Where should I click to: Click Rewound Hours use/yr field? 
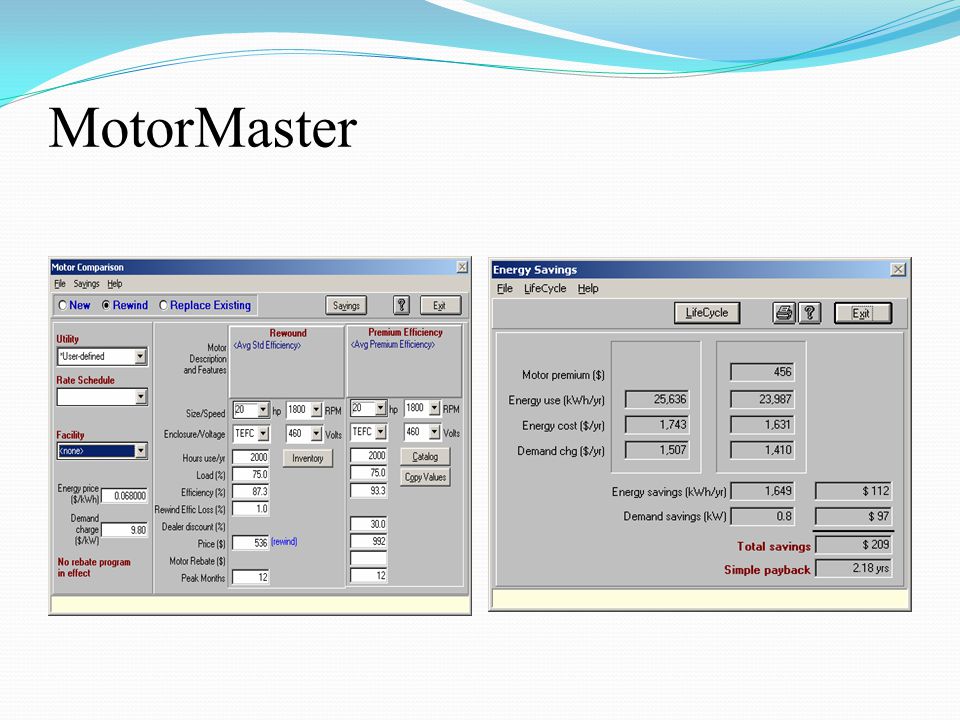251,457
